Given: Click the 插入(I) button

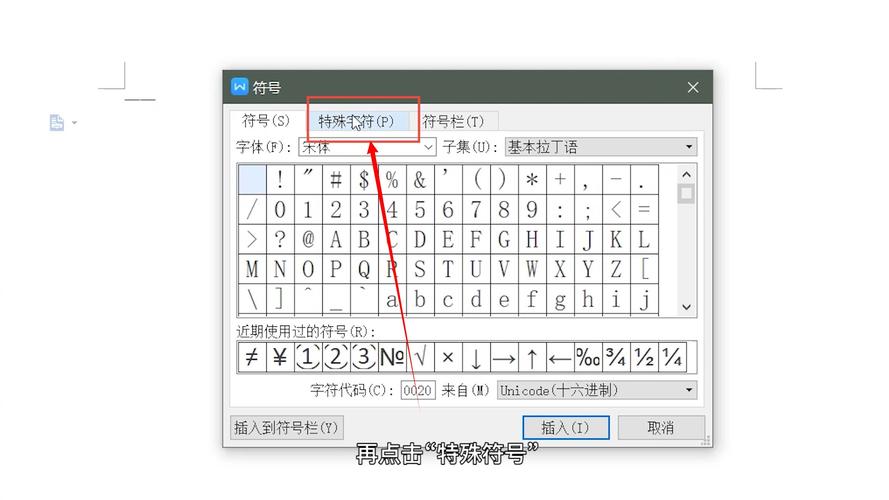Looking at the screenshot, I should (x=566, y=427).
